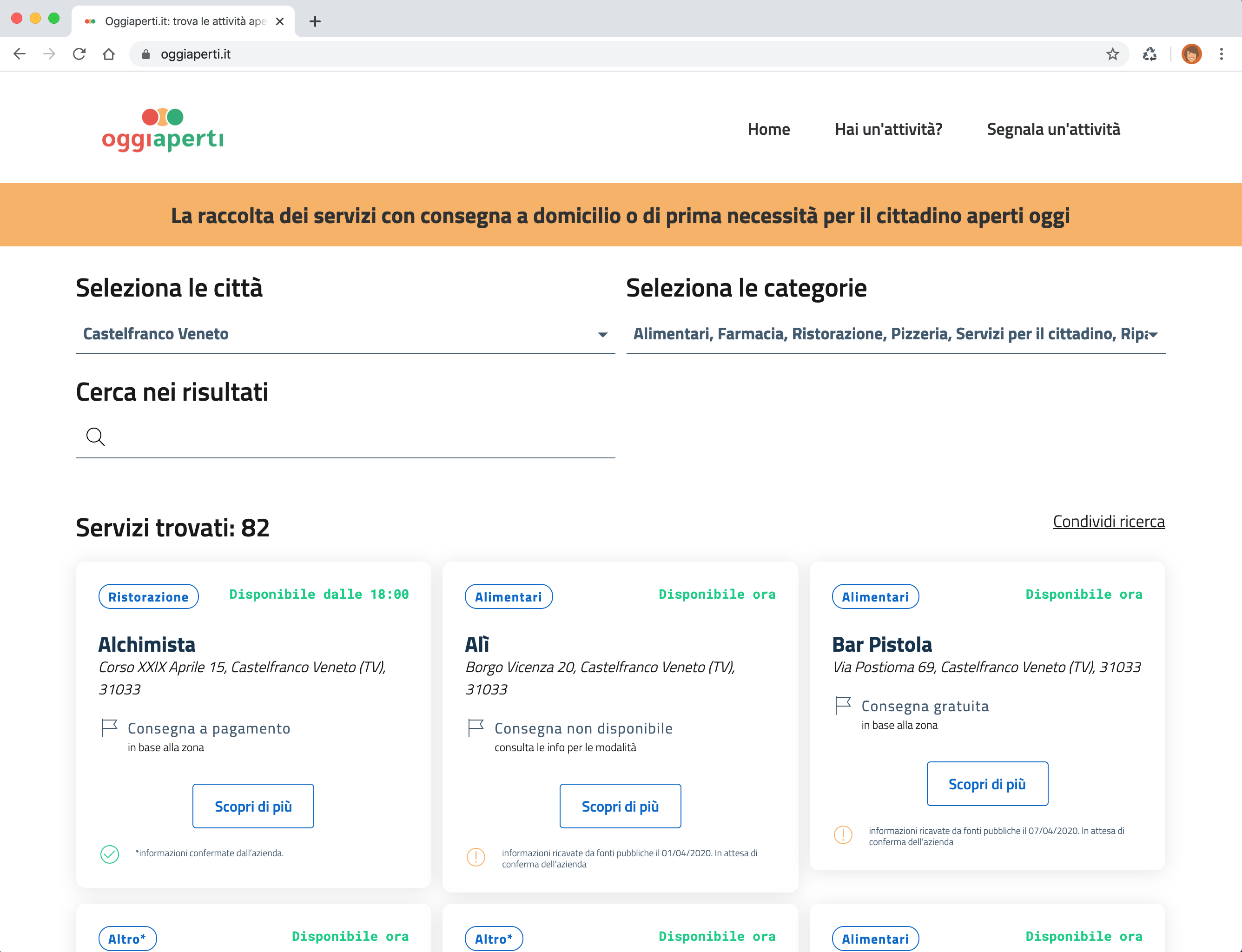Expand the categories dropdown arrow
Viewport: 1242px width, 952px height.
click(1153, 335)
